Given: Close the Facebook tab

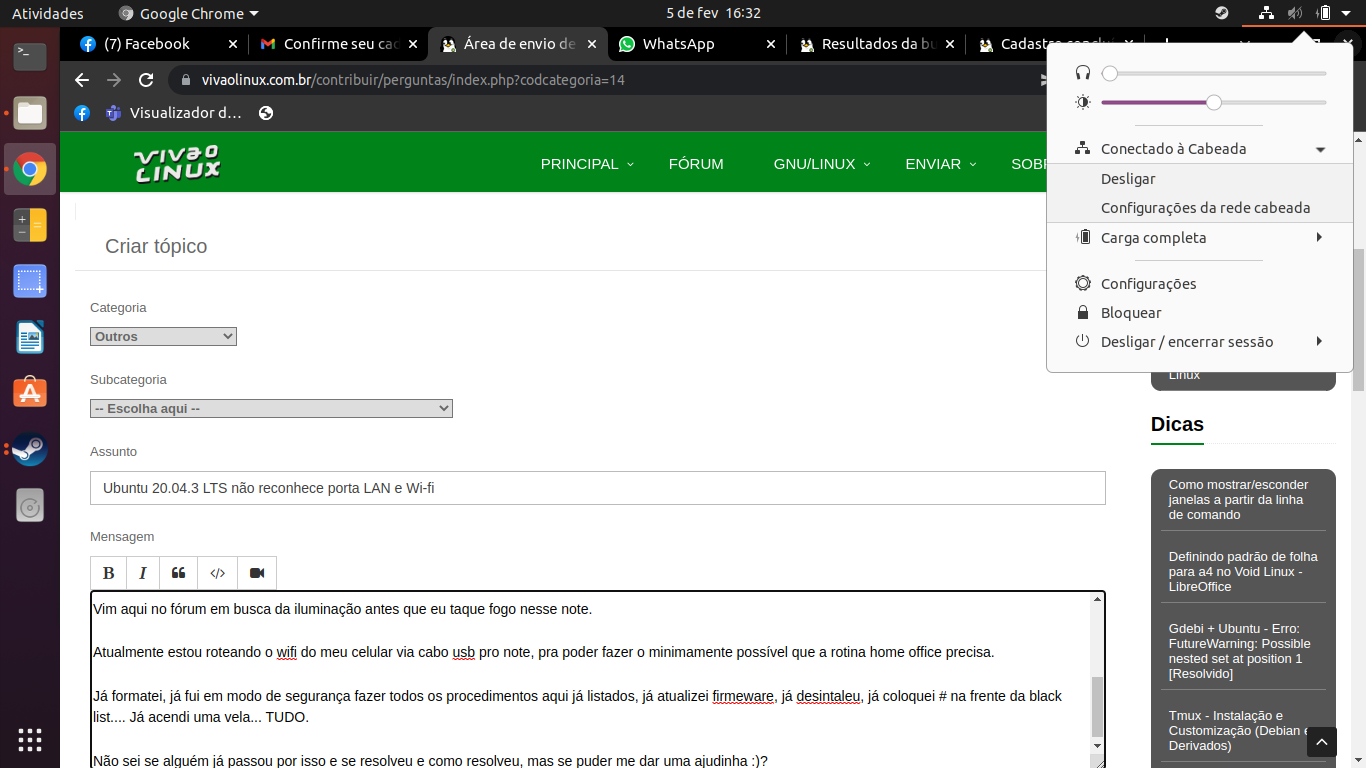Looking at the screenshot, I should 233,44.
